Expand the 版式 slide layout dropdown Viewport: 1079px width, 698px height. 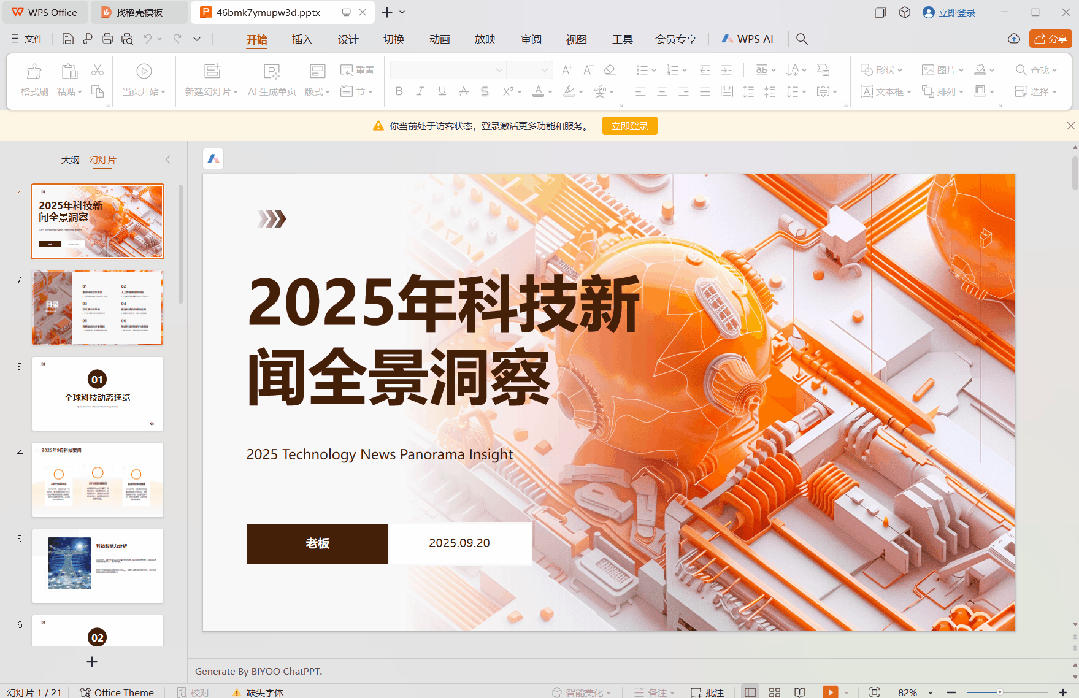click(x=328, y=91)
